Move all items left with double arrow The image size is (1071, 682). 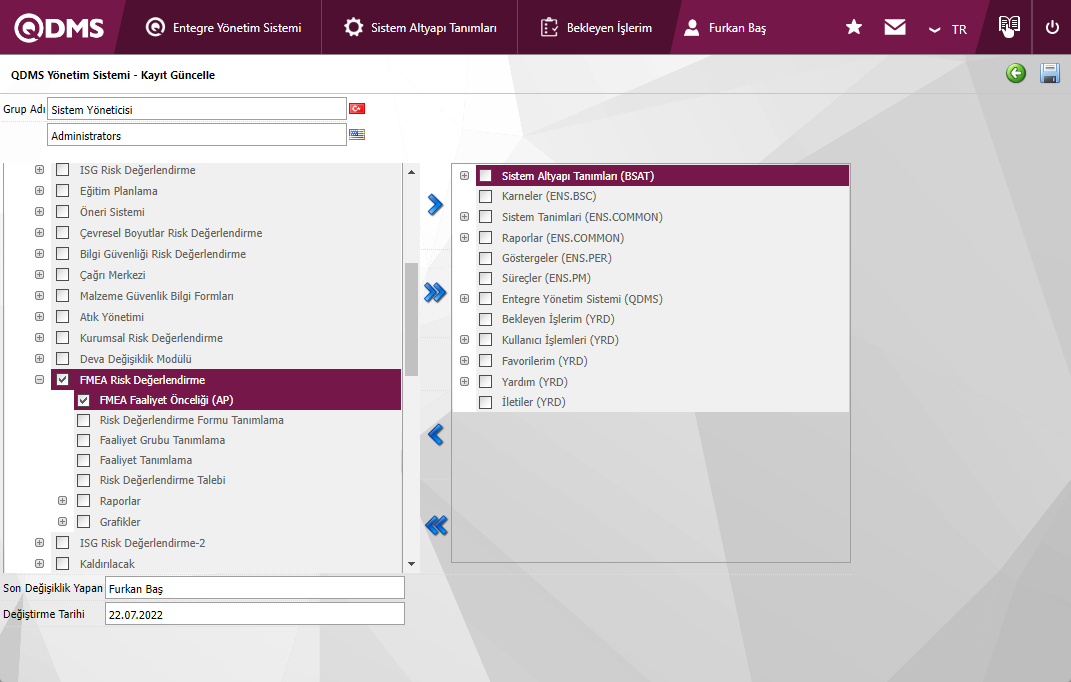436,525
